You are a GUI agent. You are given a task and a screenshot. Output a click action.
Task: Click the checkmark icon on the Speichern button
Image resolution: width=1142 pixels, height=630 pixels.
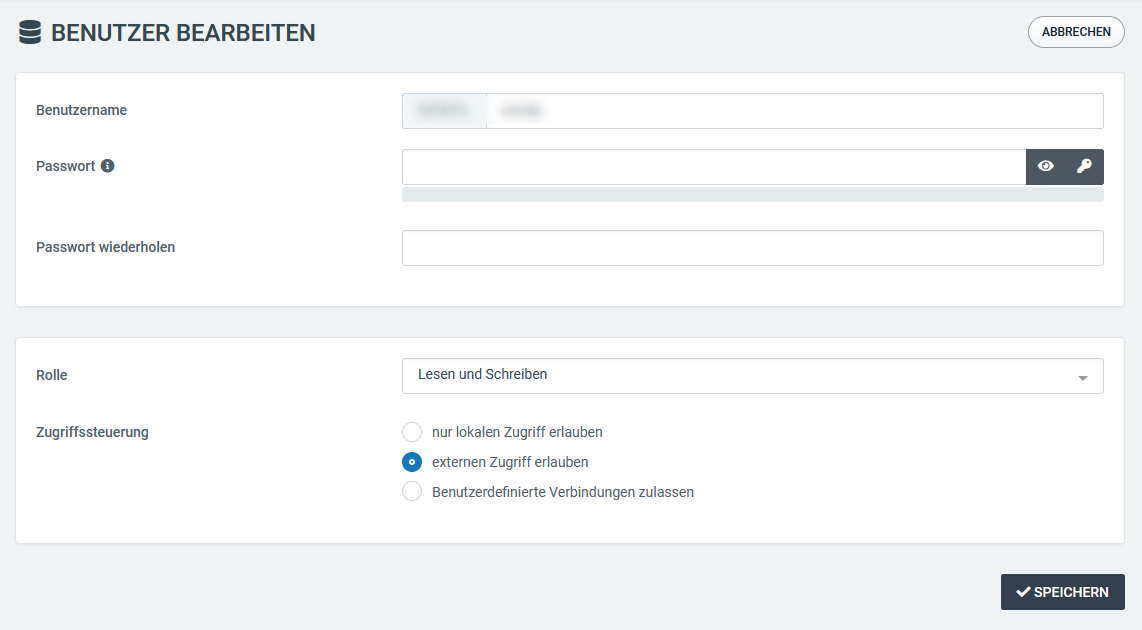tap(1023, 592)
